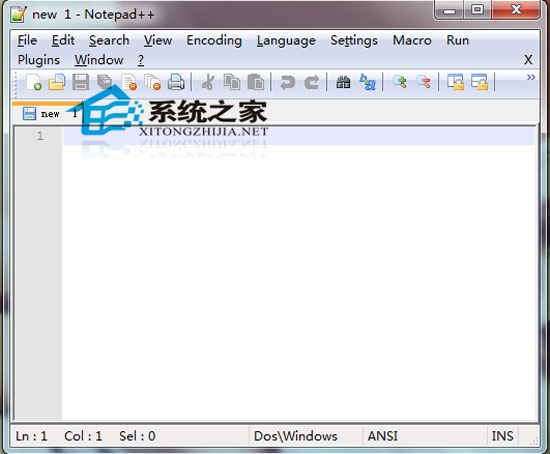
Task: Click the Zoom In magnifier icon
Action: 399,82
